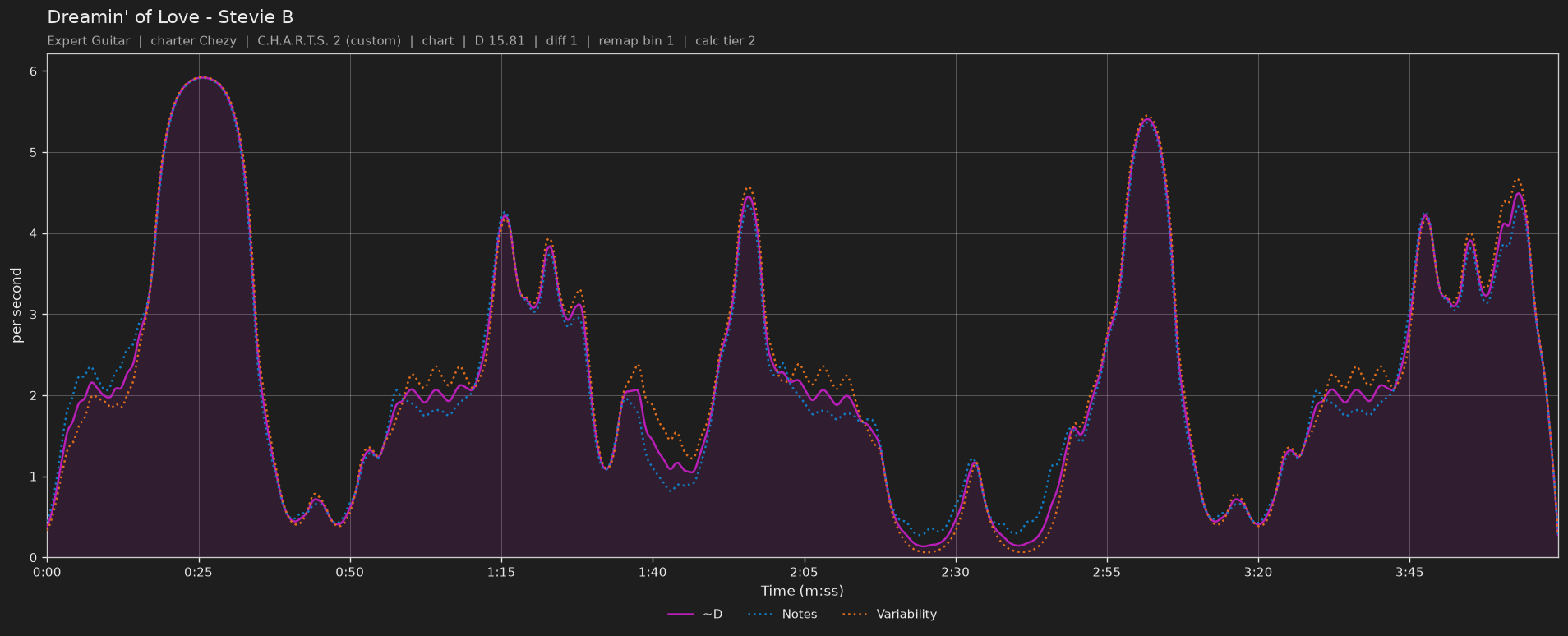Viewport: 1568px width, 636px height.
Task: Click the "C.H.A.R.T.S. 2 (custom)" subtitle text
Action: tap(329, 41)
